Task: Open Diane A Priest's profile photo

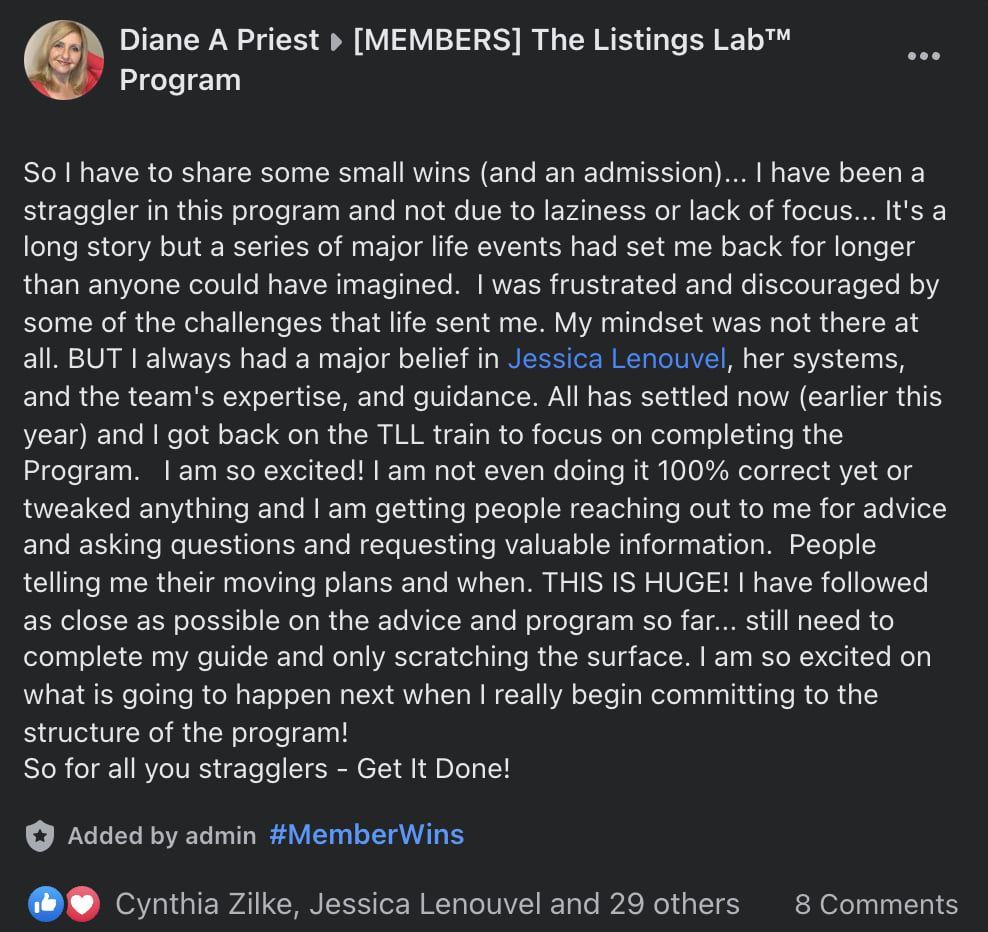Action: [x=64, y=60]
